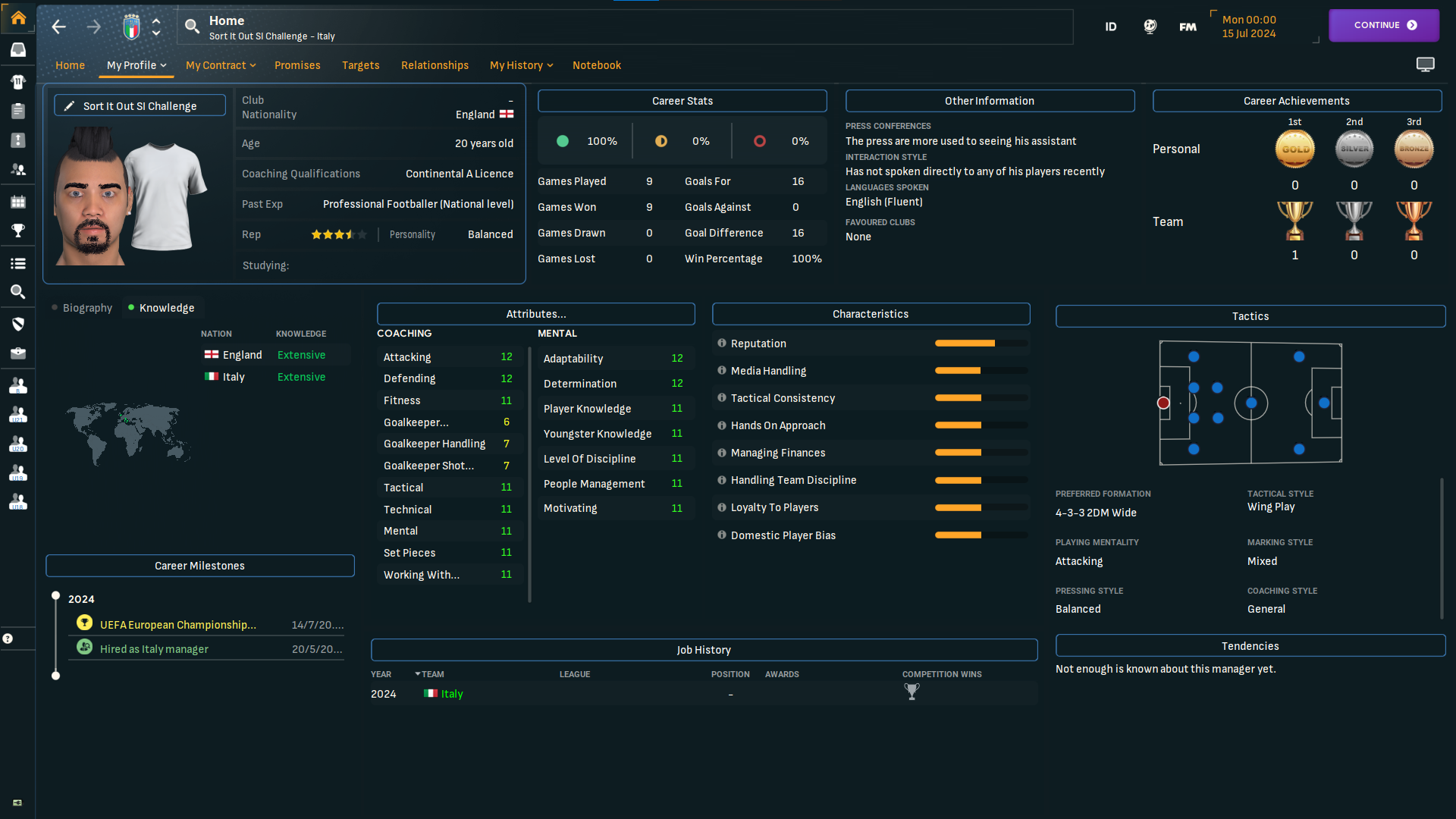Screen dimensions: 1456x819
Task: Open the team switcher up/down arrows
Action: 156,27
